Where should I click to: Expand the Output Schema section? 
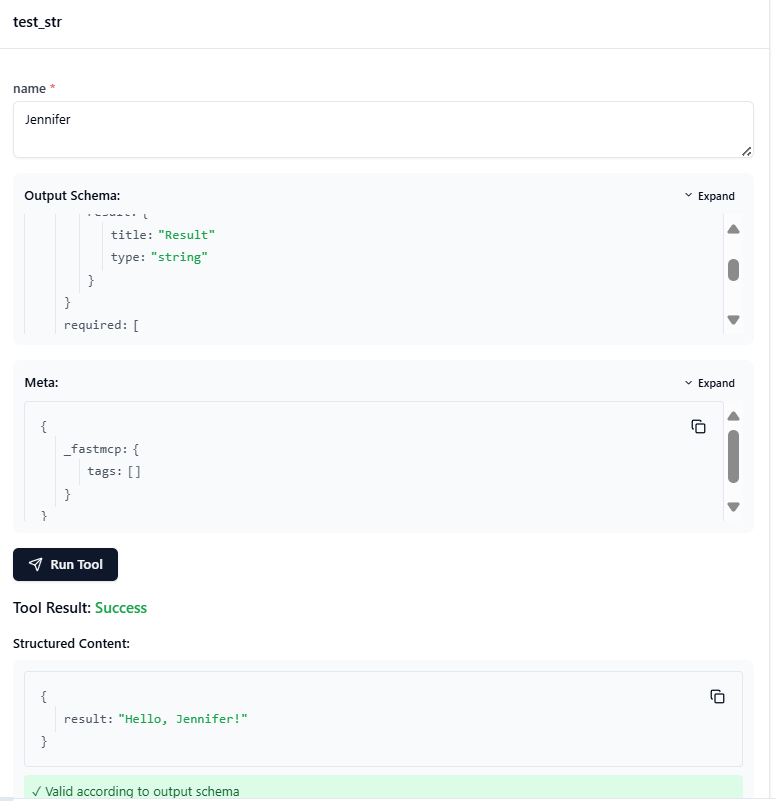coord(709,196)
